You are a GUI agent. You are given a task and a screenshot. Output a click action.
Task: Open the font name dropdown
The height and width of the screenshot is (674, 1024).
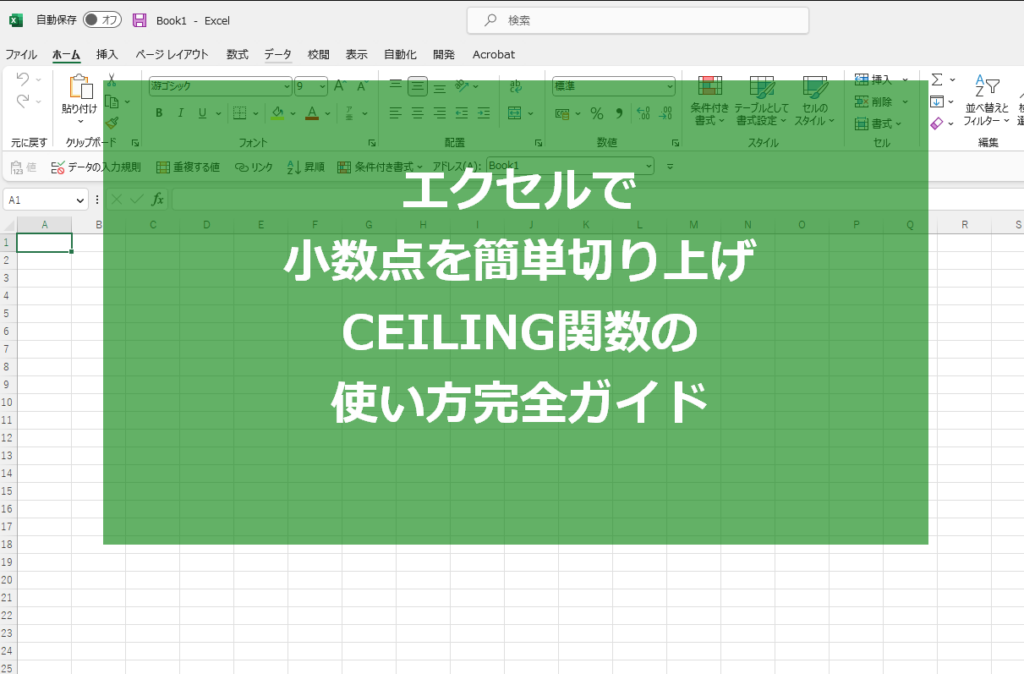(287, 86)
